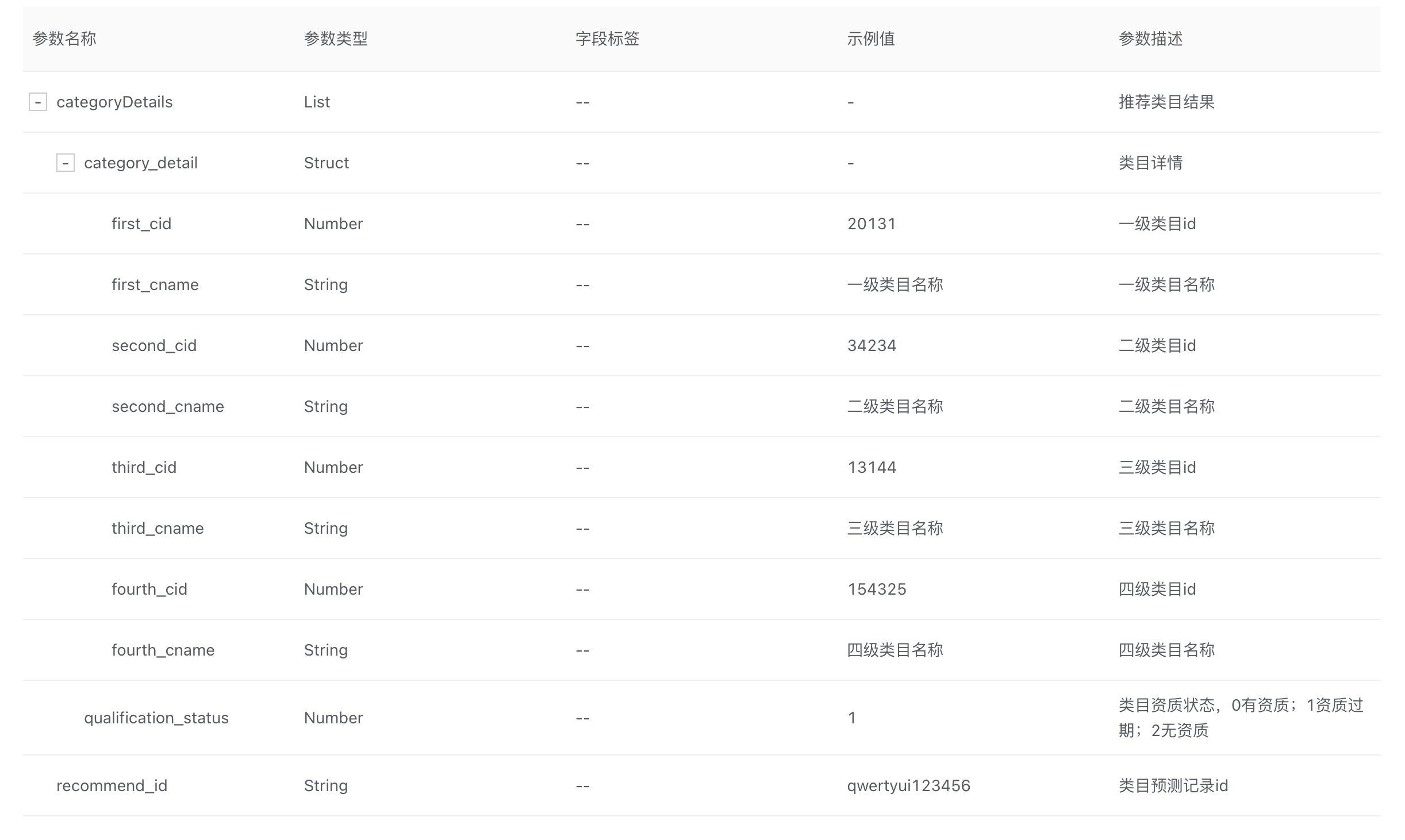
Task: Click the 154325 example value
Action: pyautogui.click(x=877, y=589)
